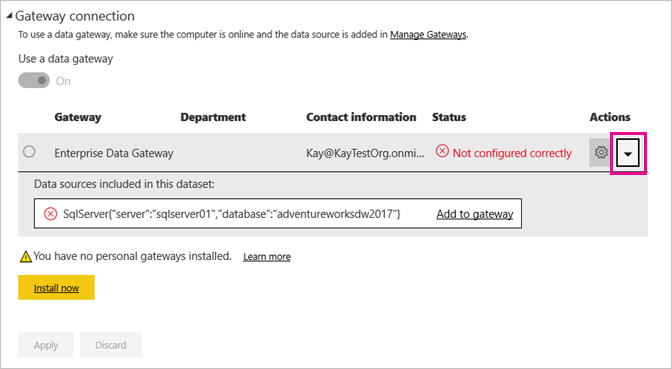Collapse the Gateway connection section

click(9, 16)
